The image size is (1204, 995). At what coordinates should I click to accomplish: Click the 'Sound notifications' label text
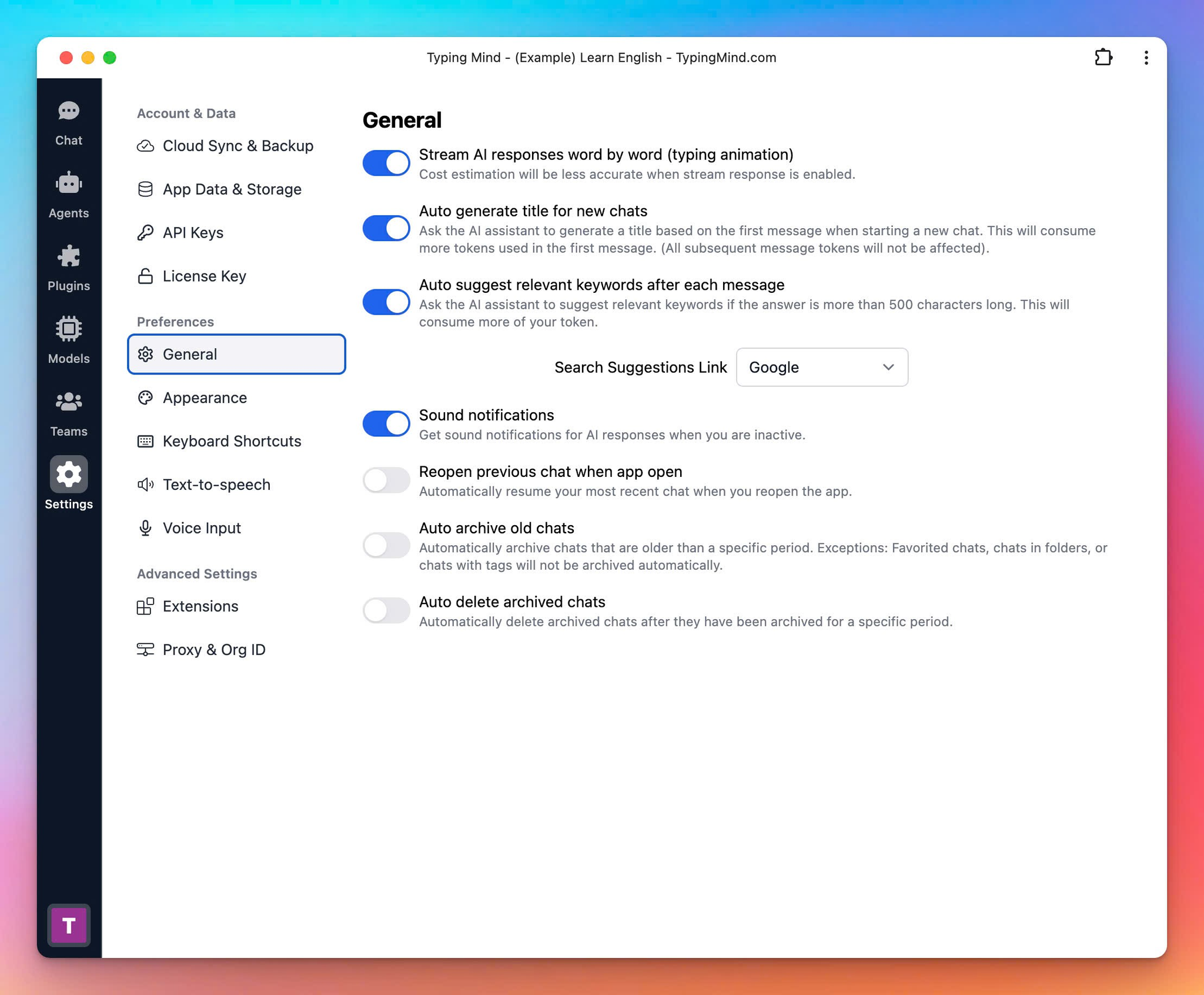tap(486, 415)
